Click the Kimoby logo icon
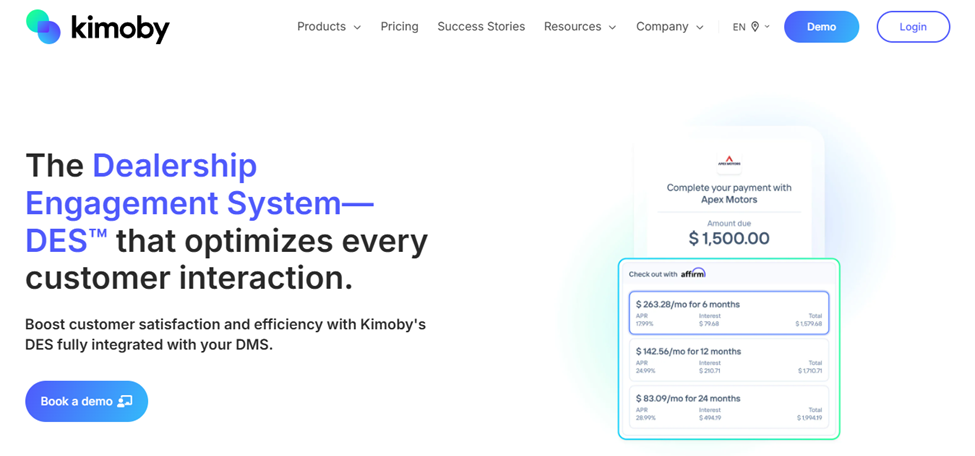Viewport: 975px width, 456px height. click(x=44, y=27)
